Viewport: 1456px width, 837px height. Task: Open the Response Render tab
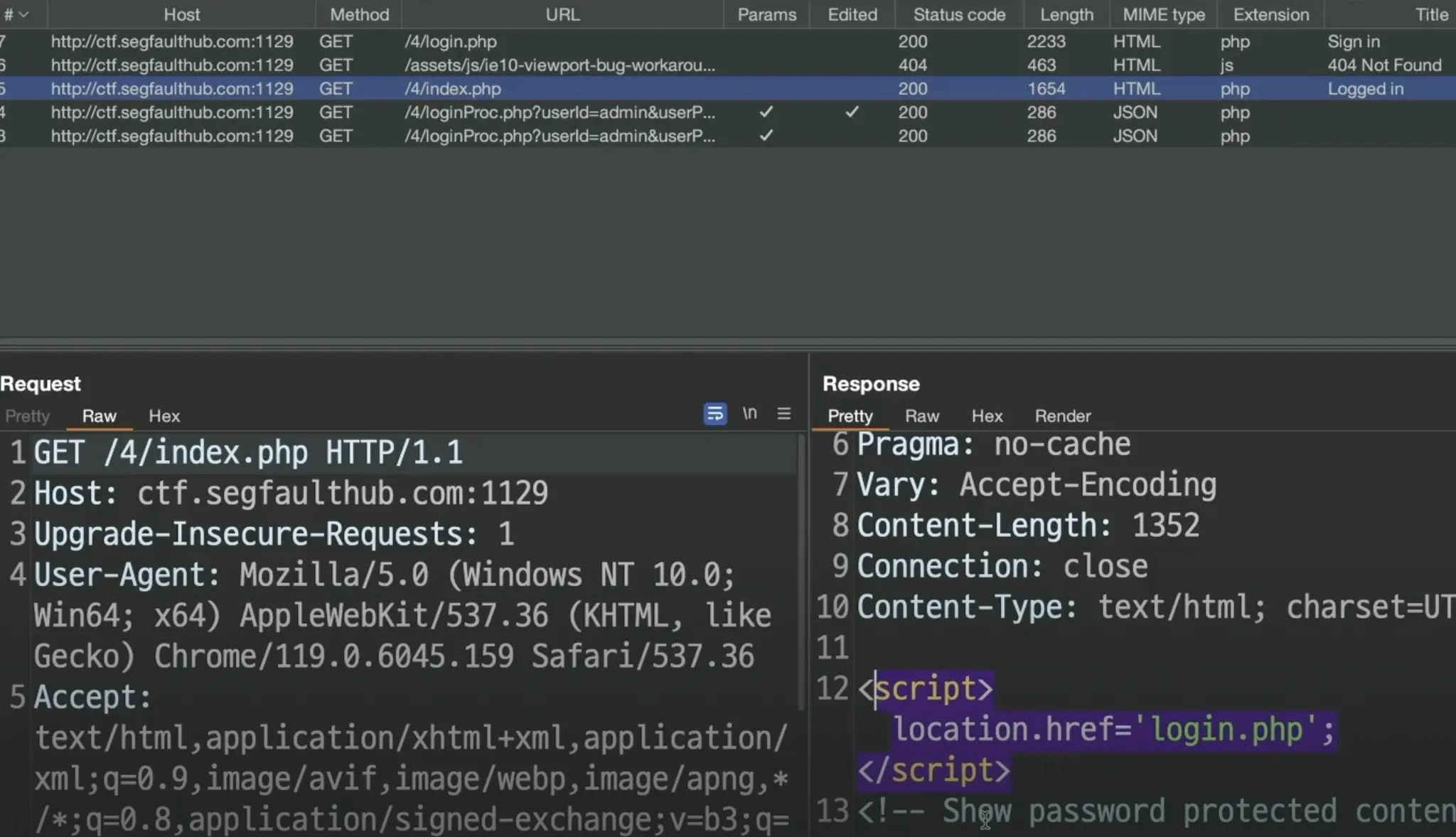tap(1062, 416)
